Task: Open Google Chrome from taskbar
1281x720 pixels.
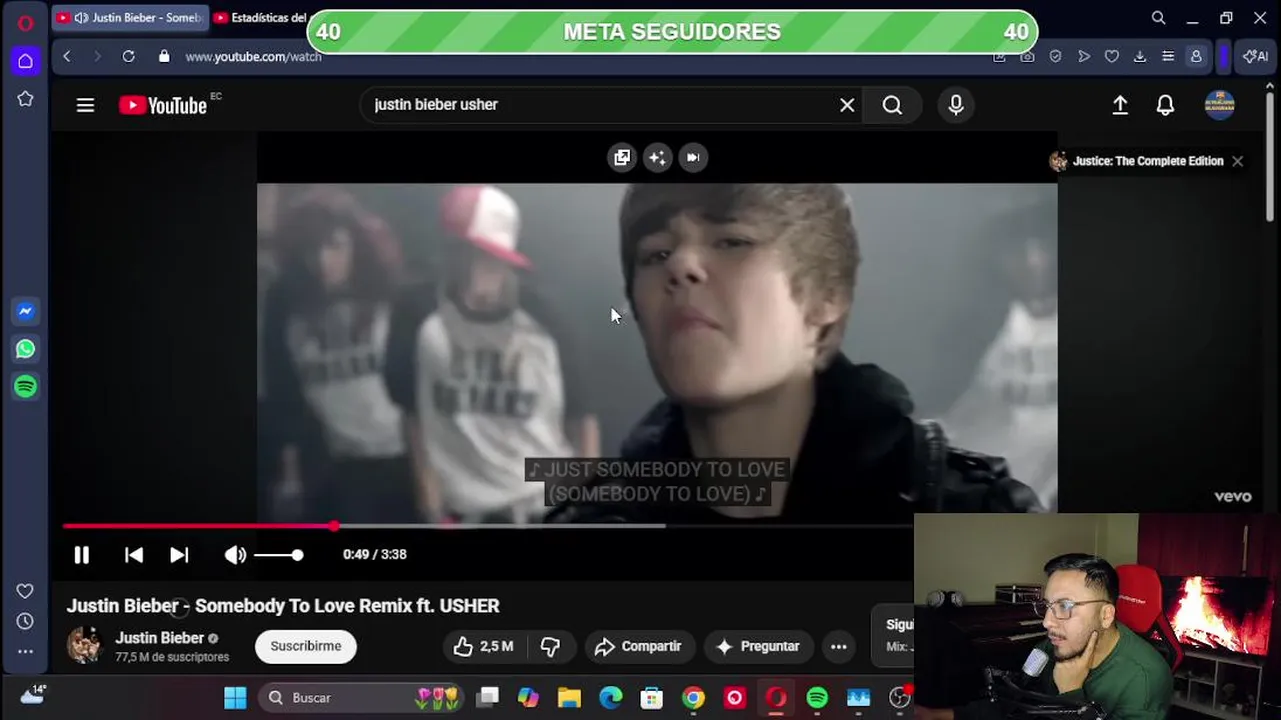Action: pos(693,698)
